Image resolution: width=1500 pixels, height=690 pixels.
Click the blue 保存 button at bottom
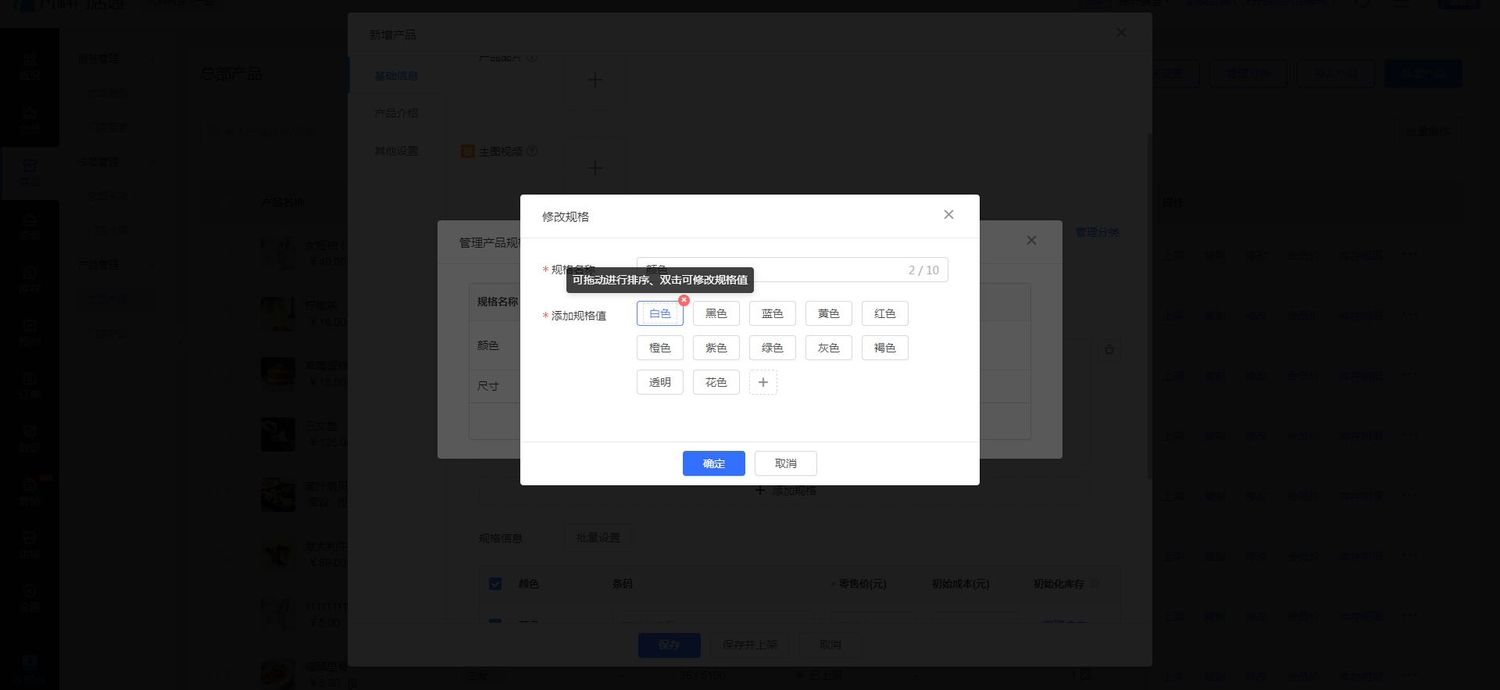[669, 645]
